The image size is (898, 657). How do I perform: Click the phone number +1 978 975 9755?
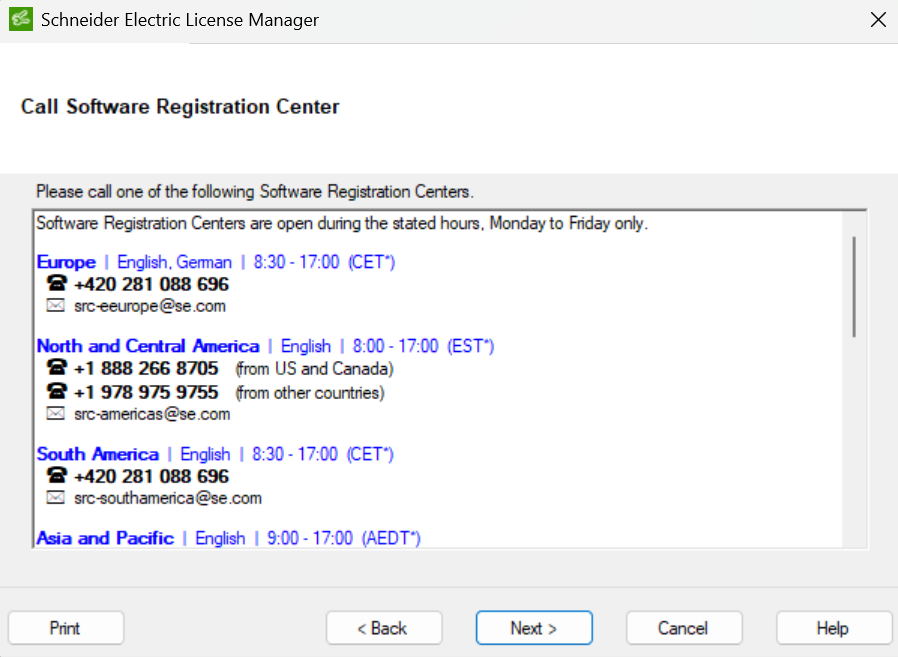(x=146, y=392)
